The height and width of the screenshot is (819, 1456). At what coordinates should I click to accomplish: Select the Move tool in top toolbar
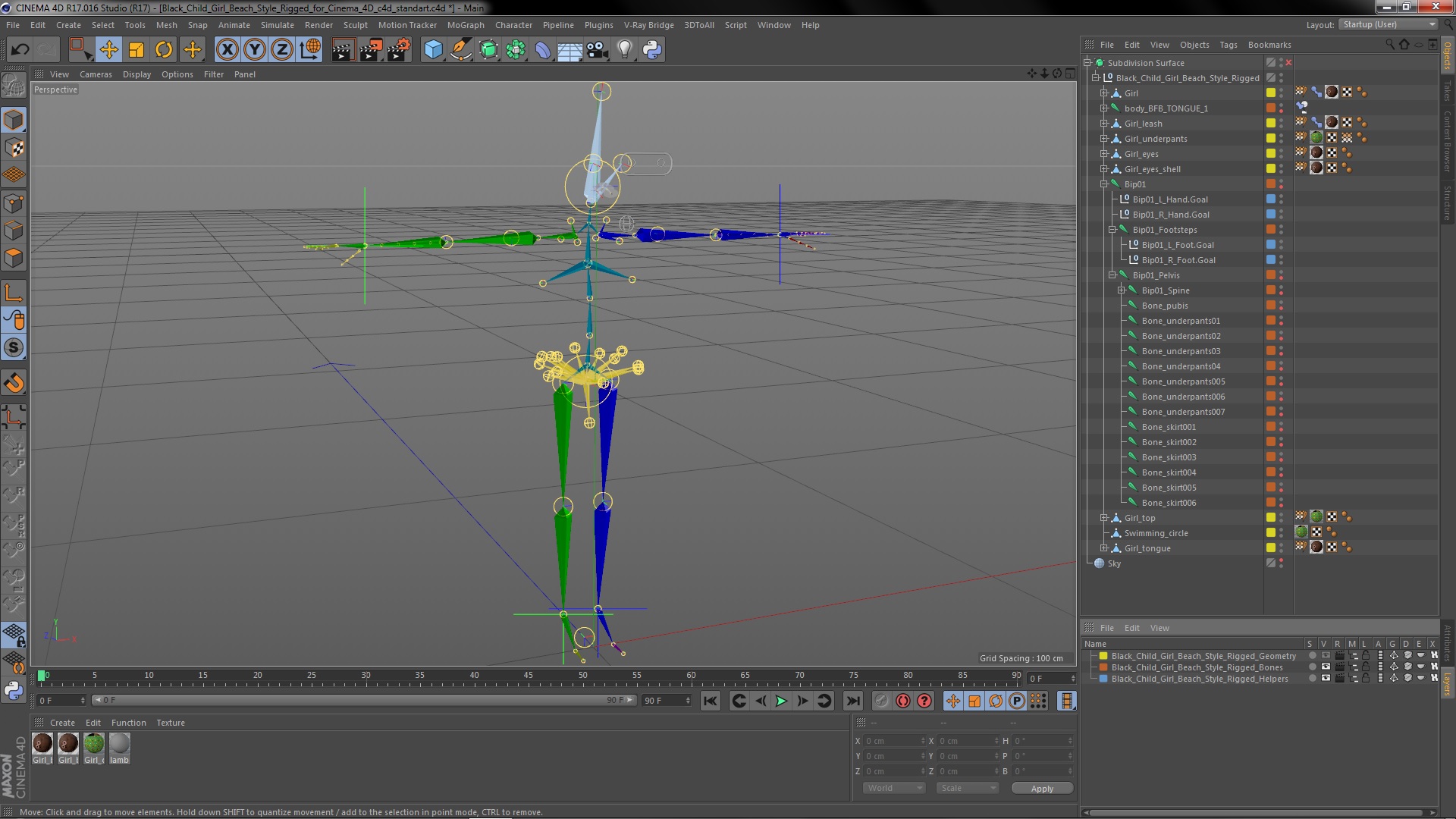(108, 50)
